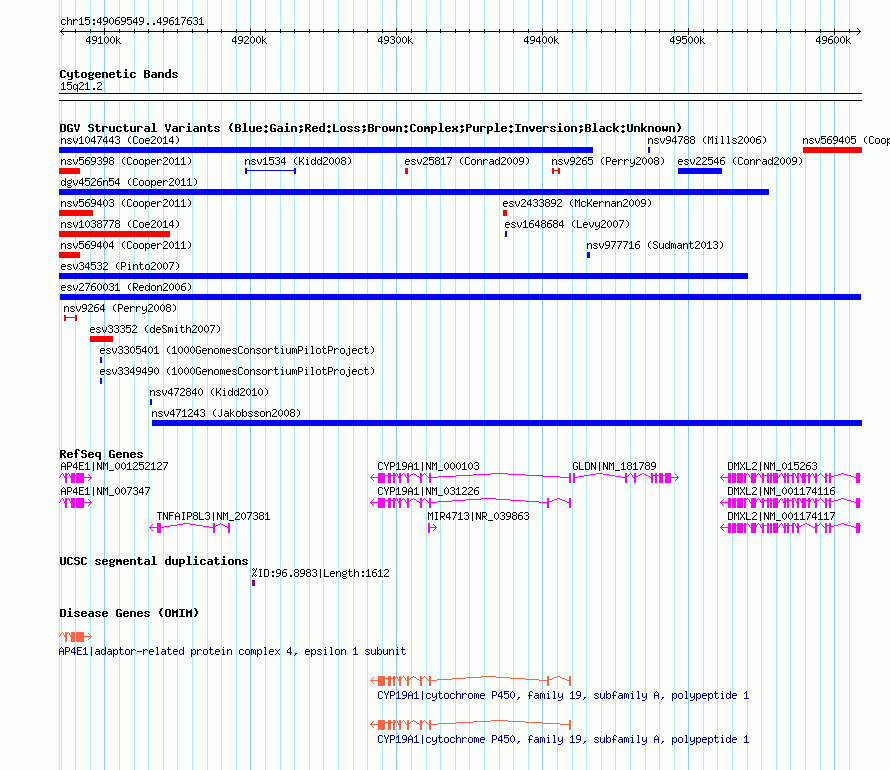Click the nsv1534 (Kidd2008) variant label
Viewport: 890px width, 770px height.
[298, 161]
